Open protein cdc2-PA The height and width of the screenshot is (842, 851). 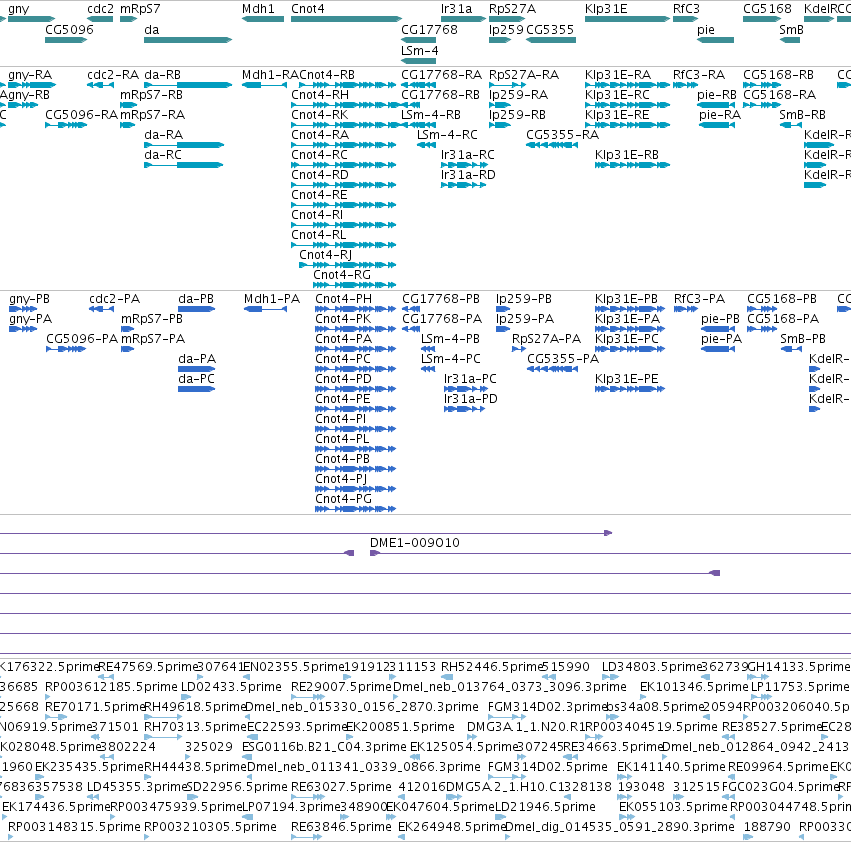pos(115,299)
